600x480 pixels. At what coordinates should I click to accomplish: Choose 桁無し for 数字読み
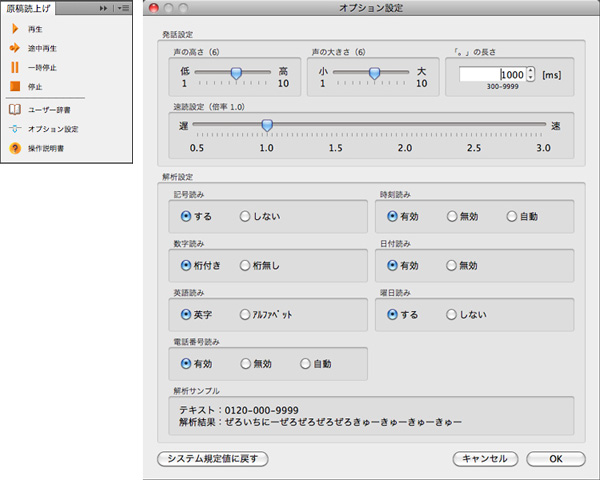[246, 265]
